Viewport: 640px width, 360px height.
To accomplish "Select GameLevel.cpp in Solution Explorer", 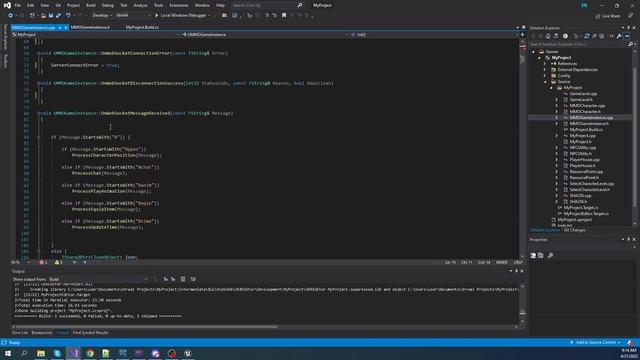I will tap(583, 94).
